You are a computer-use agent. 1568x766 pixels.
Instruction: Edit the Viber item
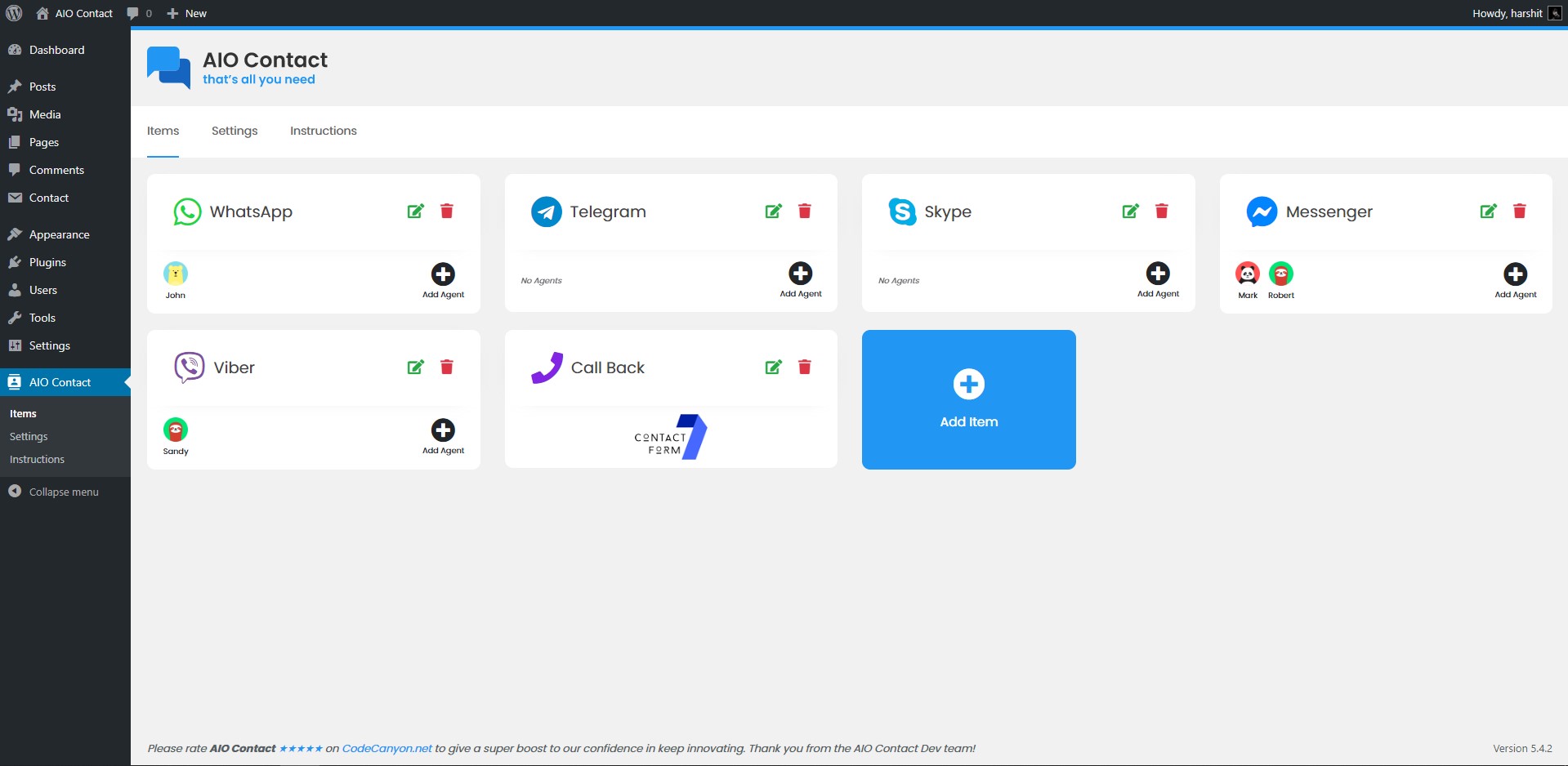[x=416, y=367]
